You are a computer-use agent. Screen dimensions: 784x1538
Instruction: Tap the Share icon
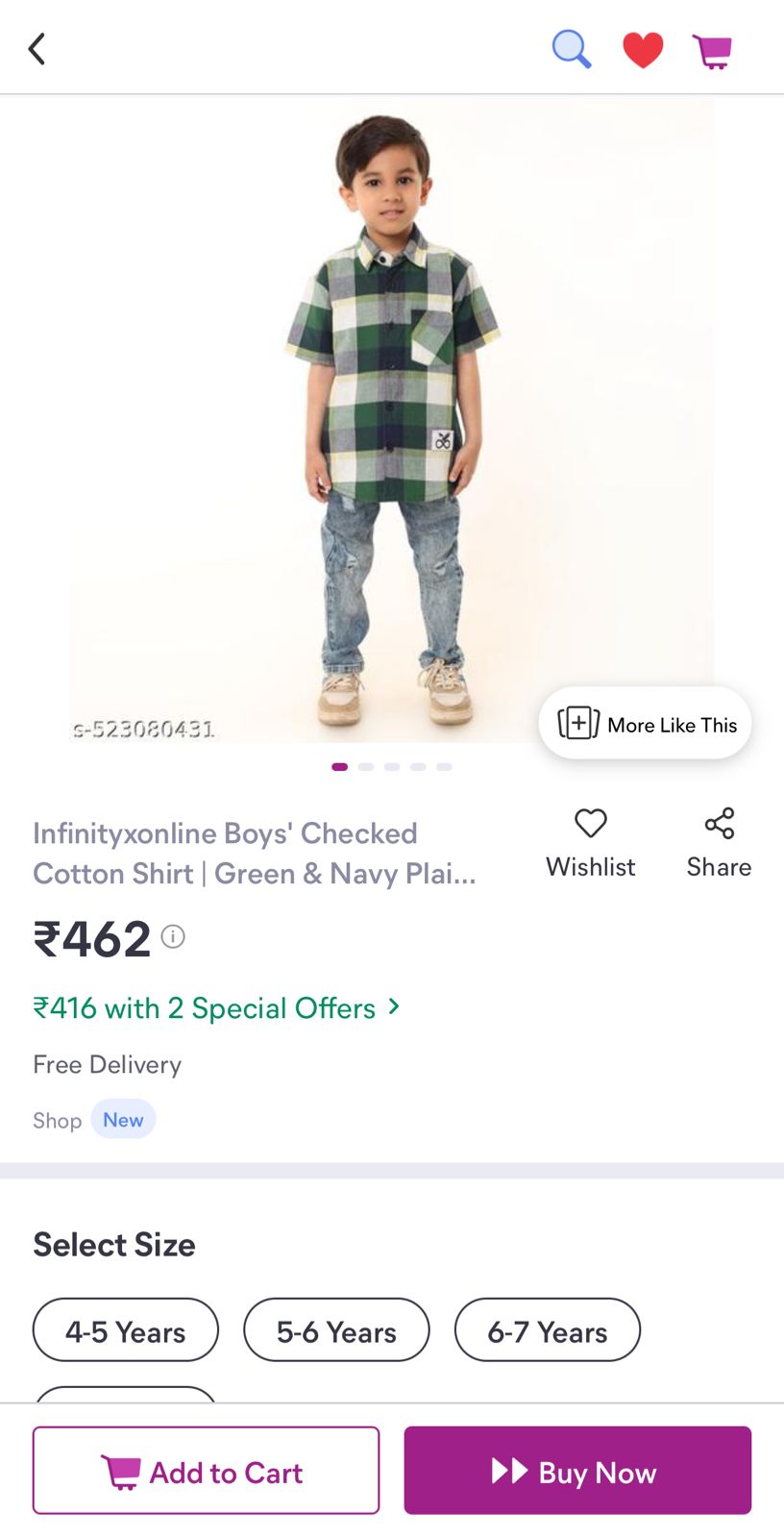click(x=719, y=824)
